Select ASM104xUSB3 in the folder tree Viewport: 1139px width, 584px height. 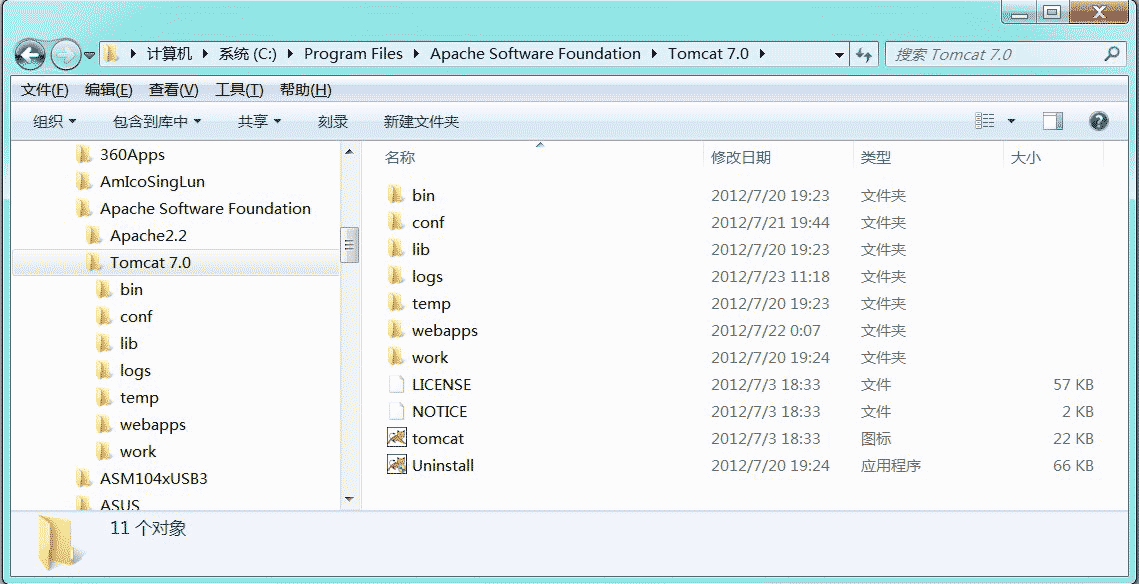154,479
